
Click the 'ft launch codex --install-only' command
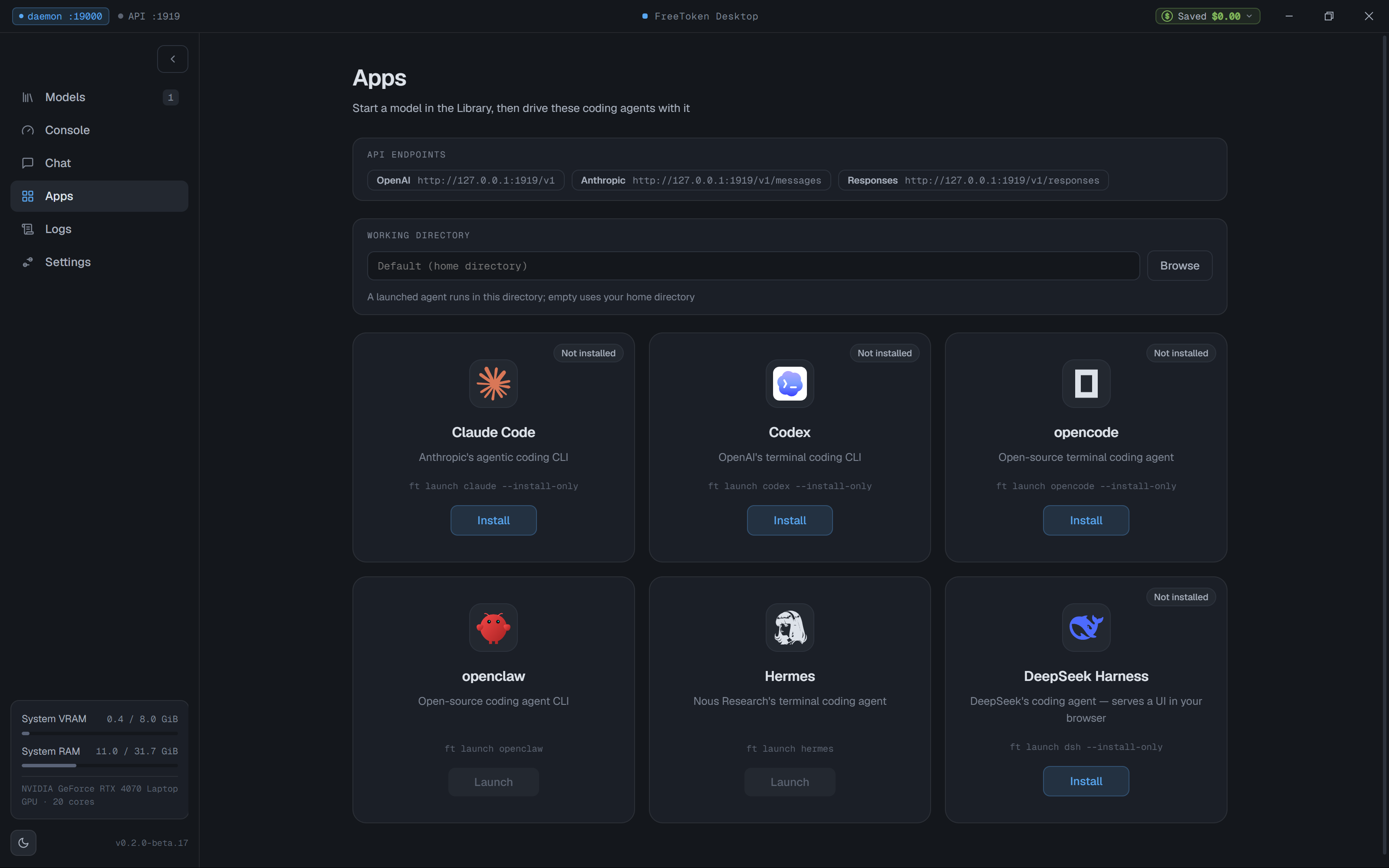click(x=790, y=486)
